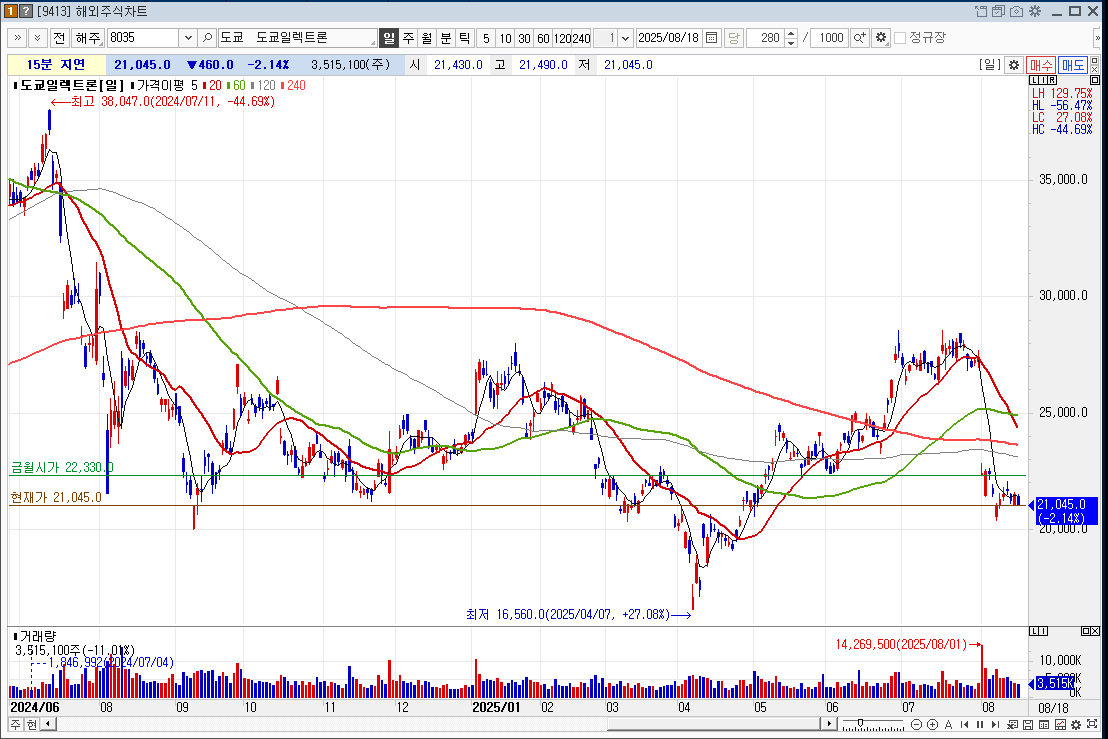1108x739 pixels.
Task: Open the calendar date picker icon
Action: pos(711,38)
